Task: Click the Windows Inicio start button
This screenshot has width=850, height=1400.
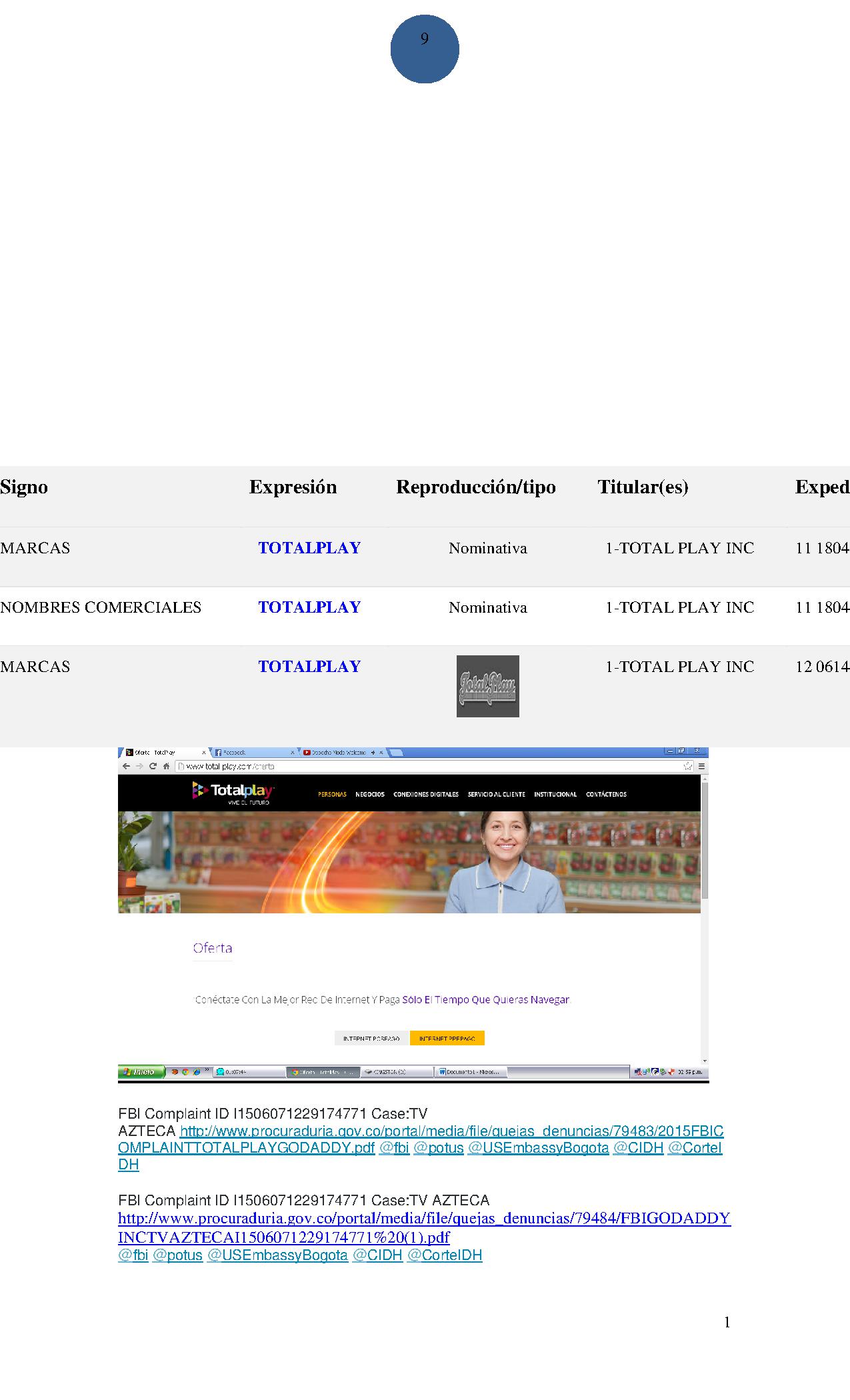Action: point(141,1072)
